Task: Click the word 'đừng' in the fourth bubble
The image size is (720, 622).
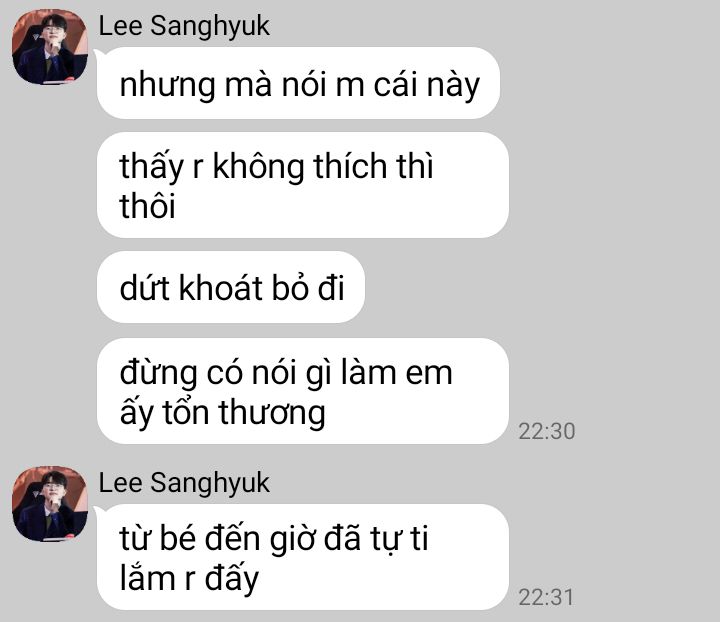Action: (x=158, y=374)
